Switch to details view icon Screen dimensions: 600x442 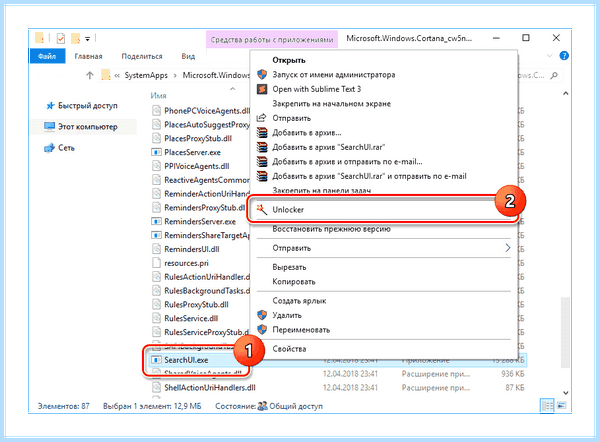pyautogui.click(x=547, y=406)
